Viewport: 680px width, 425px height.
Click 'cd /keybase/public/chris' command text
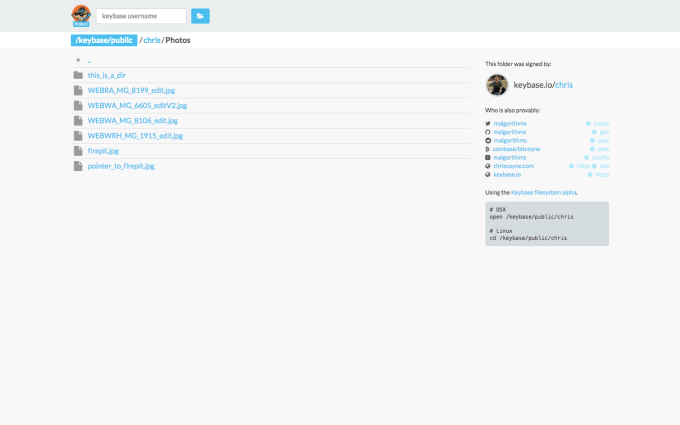click(528, 238)
